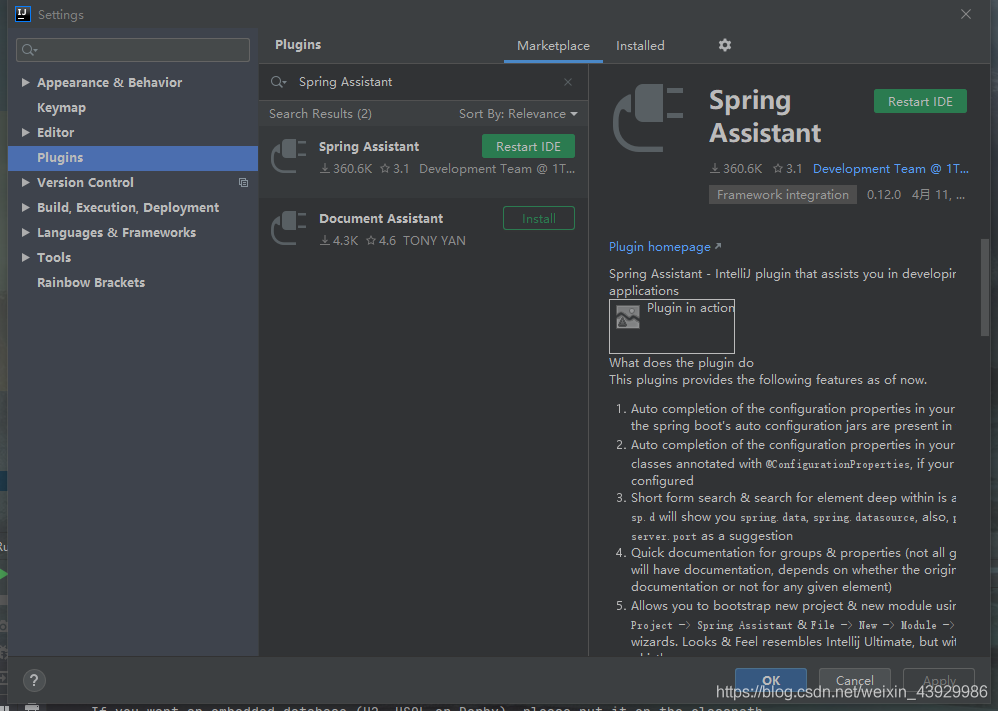The width and height of the screenshot is (998, 711).
Task: Select Rainbow Brackets in settings tree
Action: (91, 283)
